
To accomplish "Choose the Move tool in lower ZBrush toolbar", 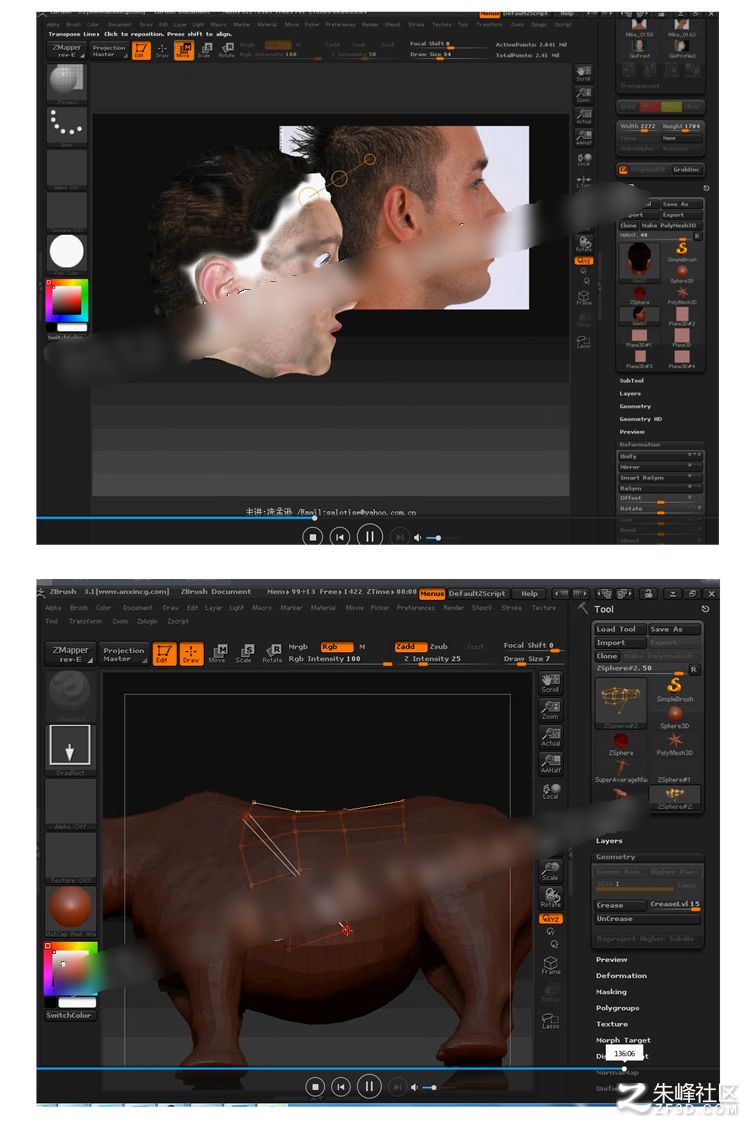I will [x=217, y=653].
